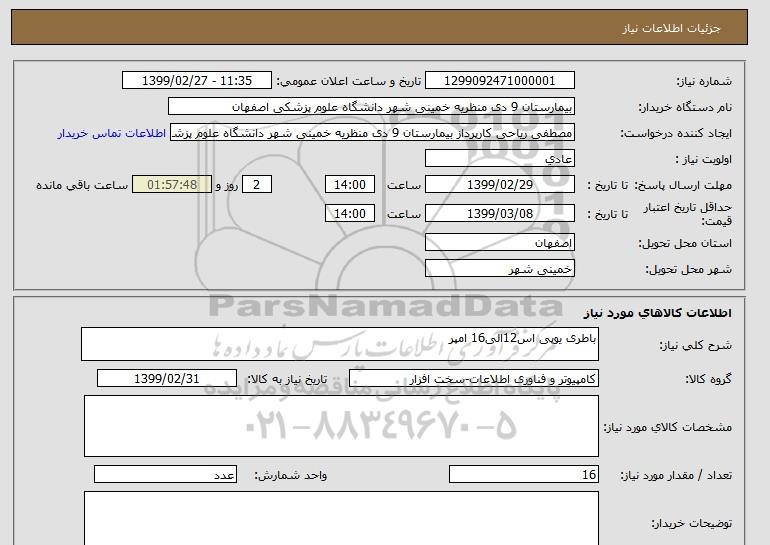Click the اطلاعات کالاهای مورد نیاز section heading

point(657,313)
